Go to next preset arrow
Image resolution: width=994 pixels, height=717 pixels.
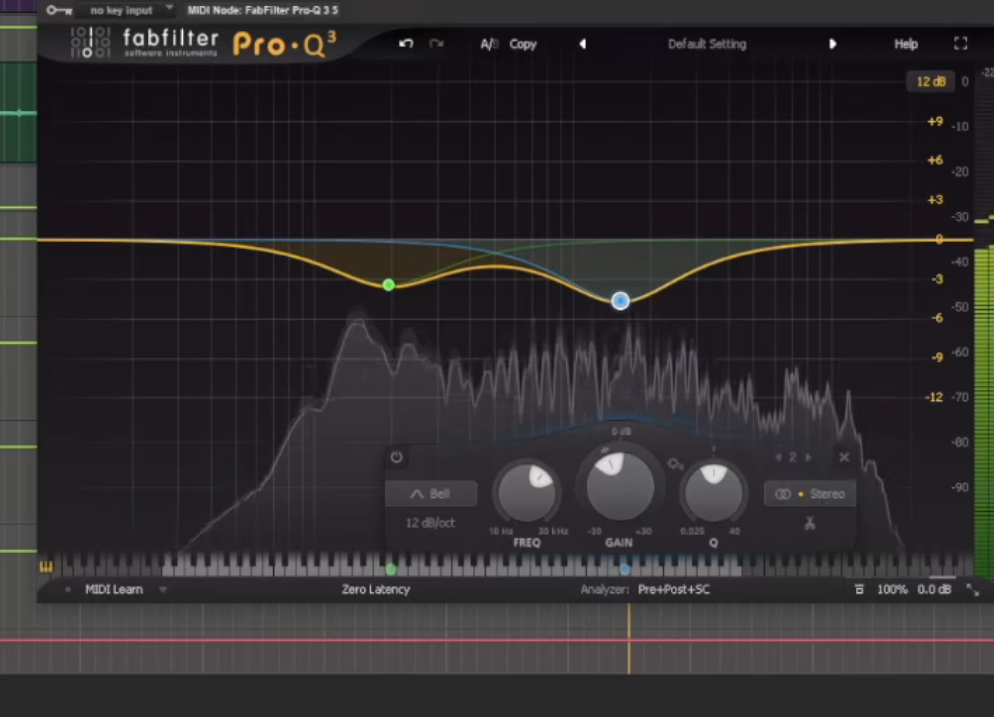click(832, 44)
